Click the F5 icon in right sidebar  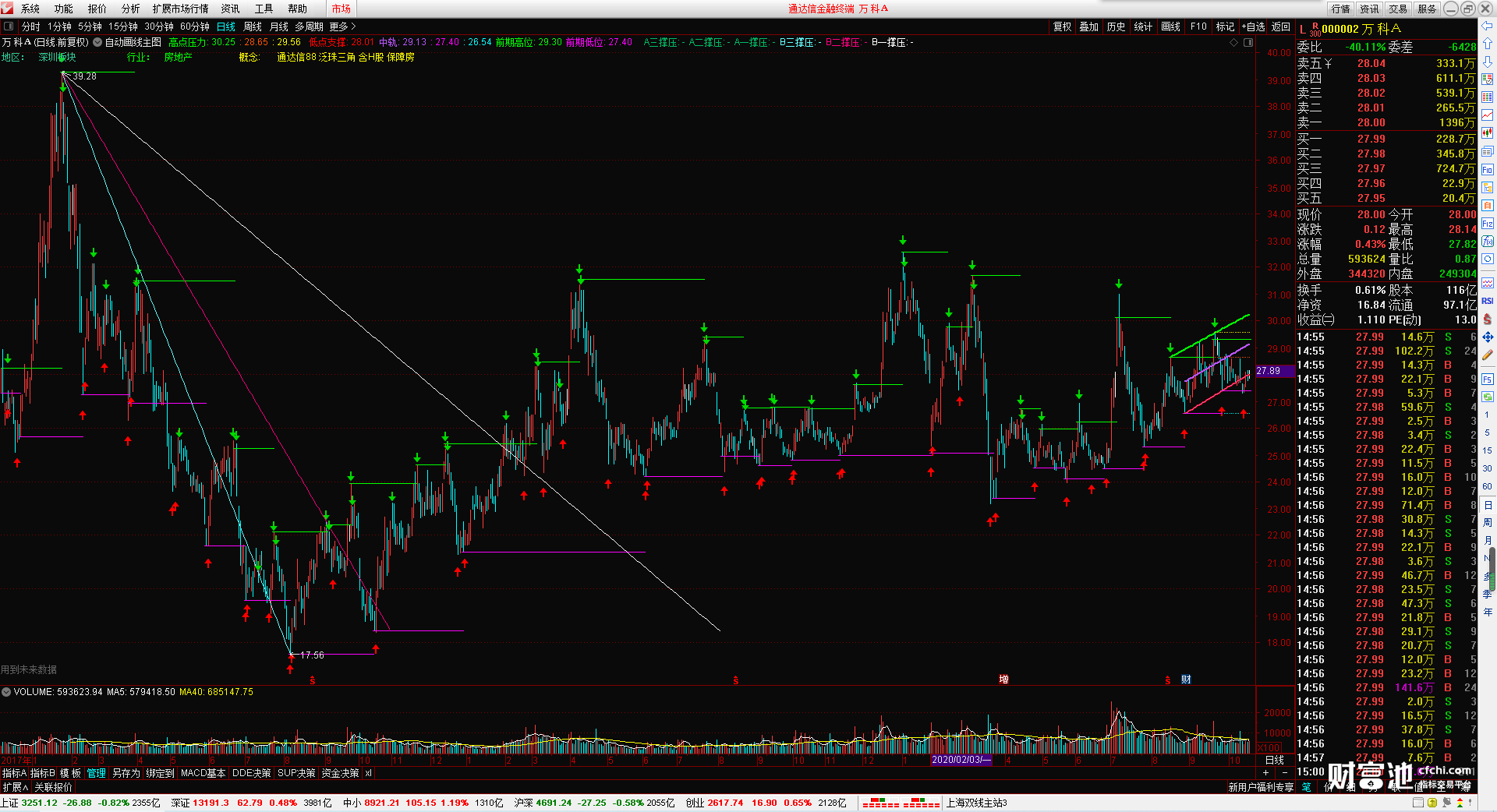point(1488,380)
